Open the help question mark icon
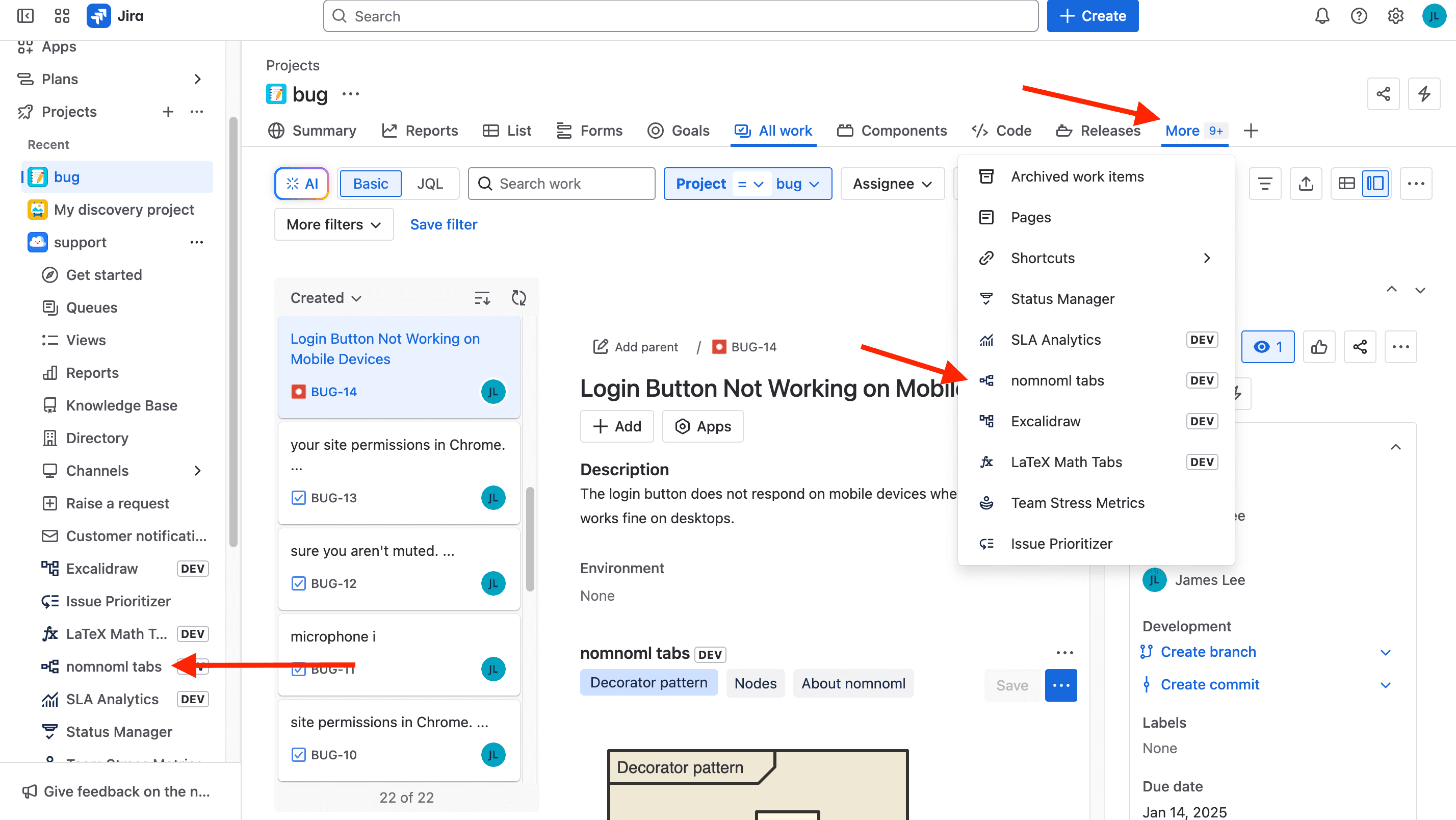The width and height of the screenshot is (1456, 820). [x=1359, y=16]
